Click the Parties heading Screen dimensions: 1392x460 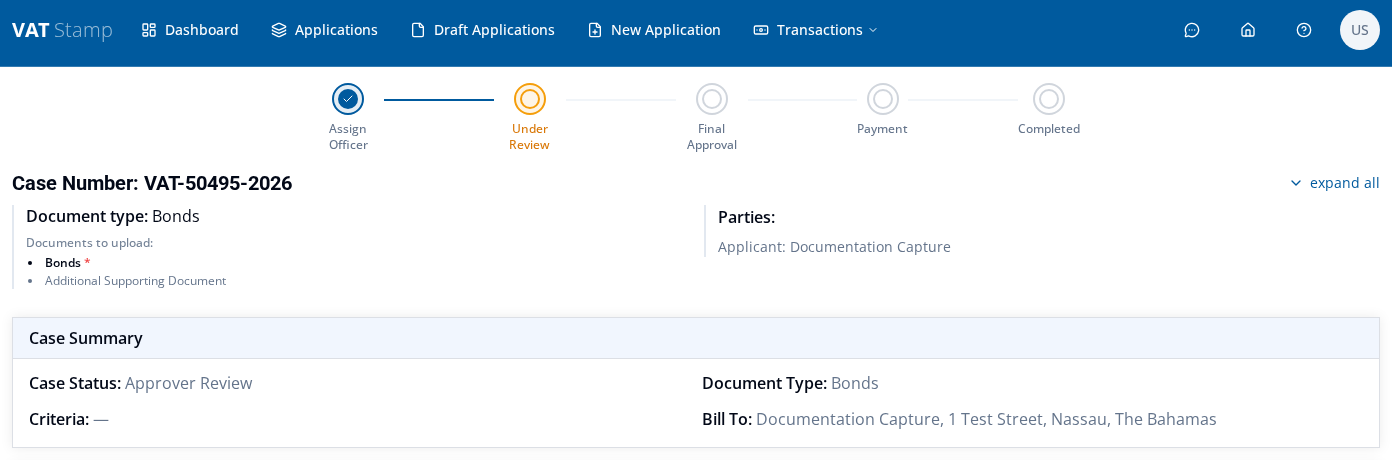click(x=747, y=217)
